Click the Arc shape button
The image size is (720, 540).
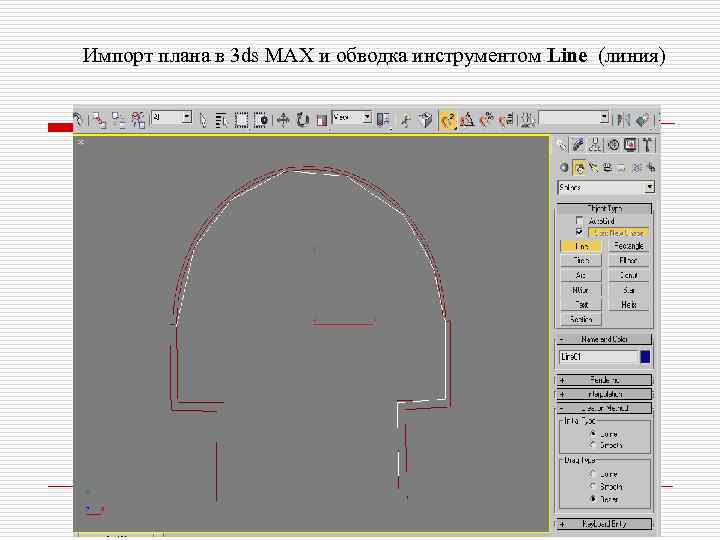coord(581,276)
